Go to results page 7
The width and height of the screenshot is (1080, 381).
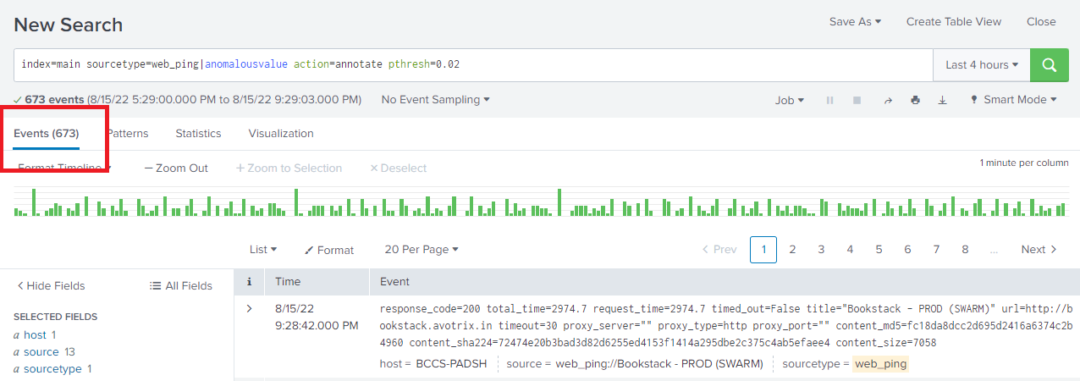936,249
